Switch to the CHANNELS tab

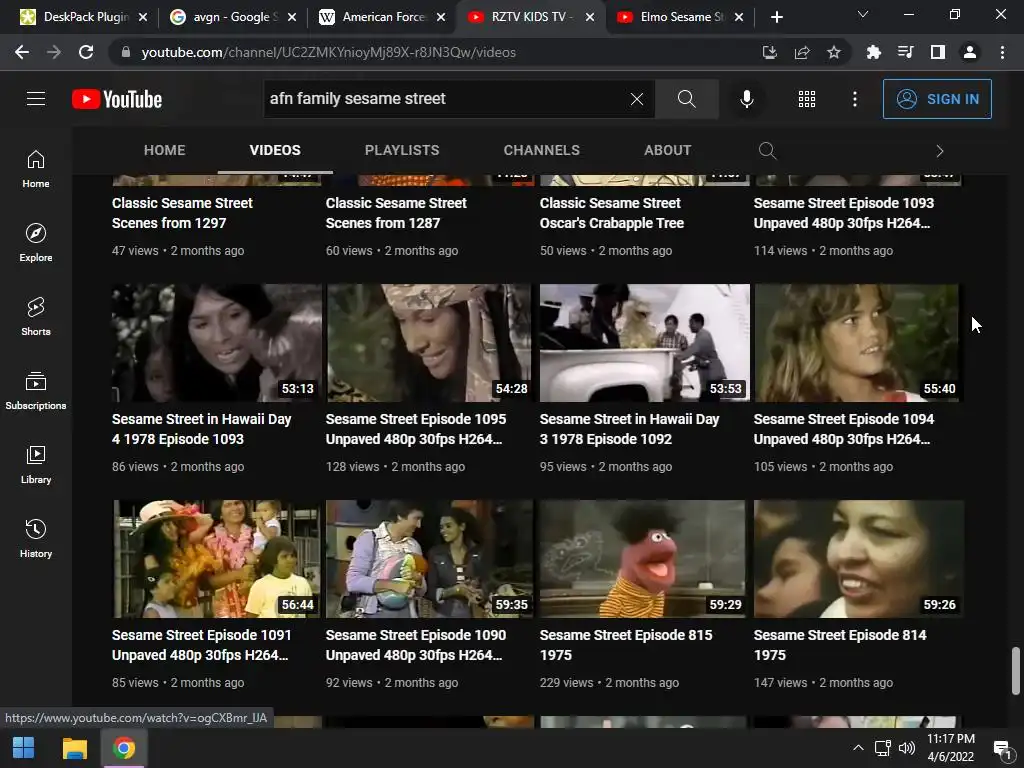pyautogui.click(x=541, y=150)
